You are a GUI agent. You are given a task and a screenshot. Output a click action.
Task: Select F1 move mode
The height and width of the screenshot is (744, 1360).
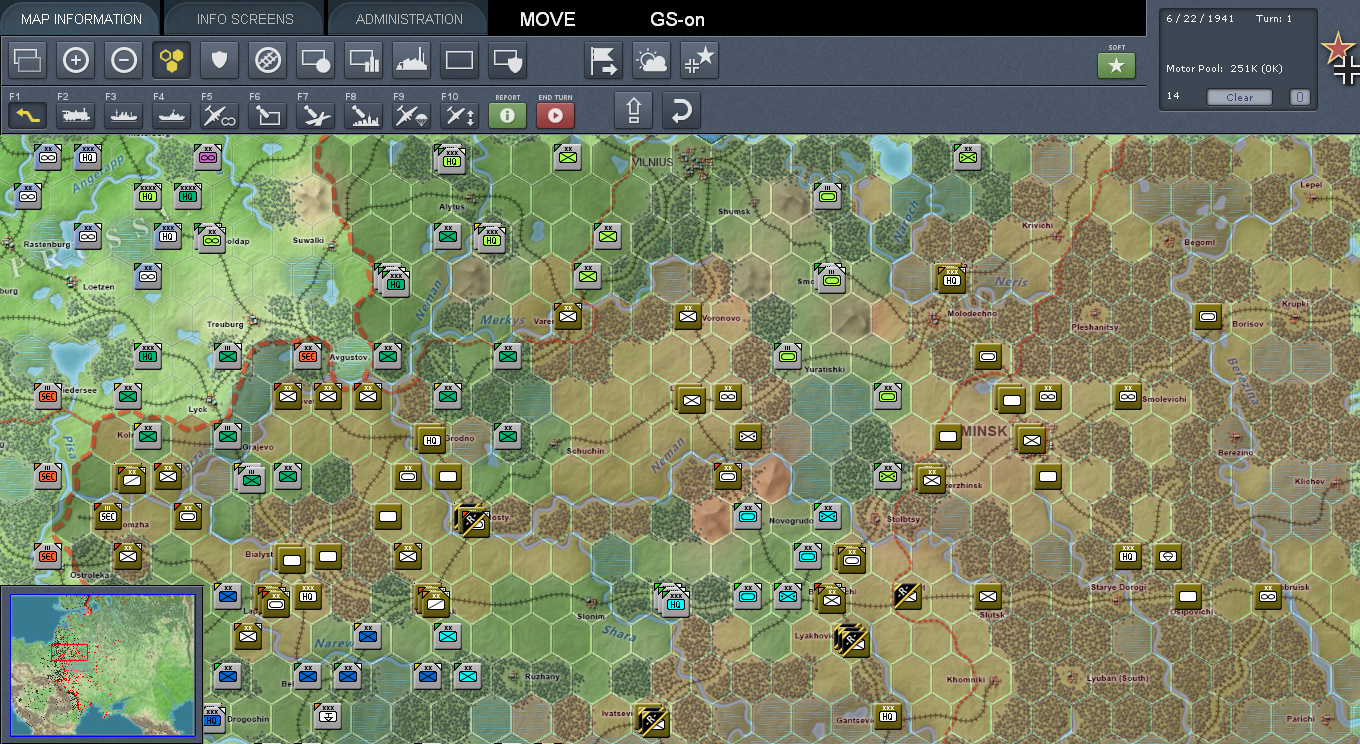coord(27,115)
